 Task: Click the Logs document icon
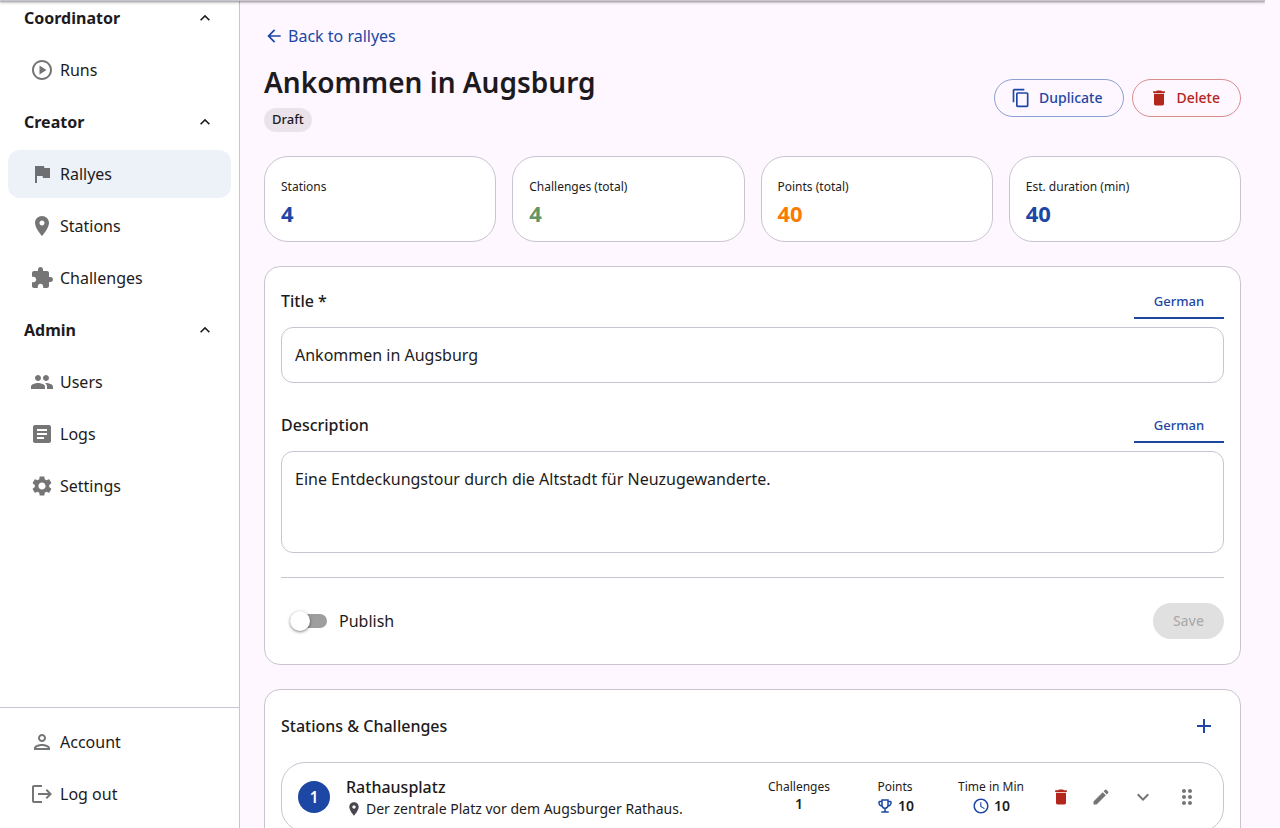[x=42, y=434]
